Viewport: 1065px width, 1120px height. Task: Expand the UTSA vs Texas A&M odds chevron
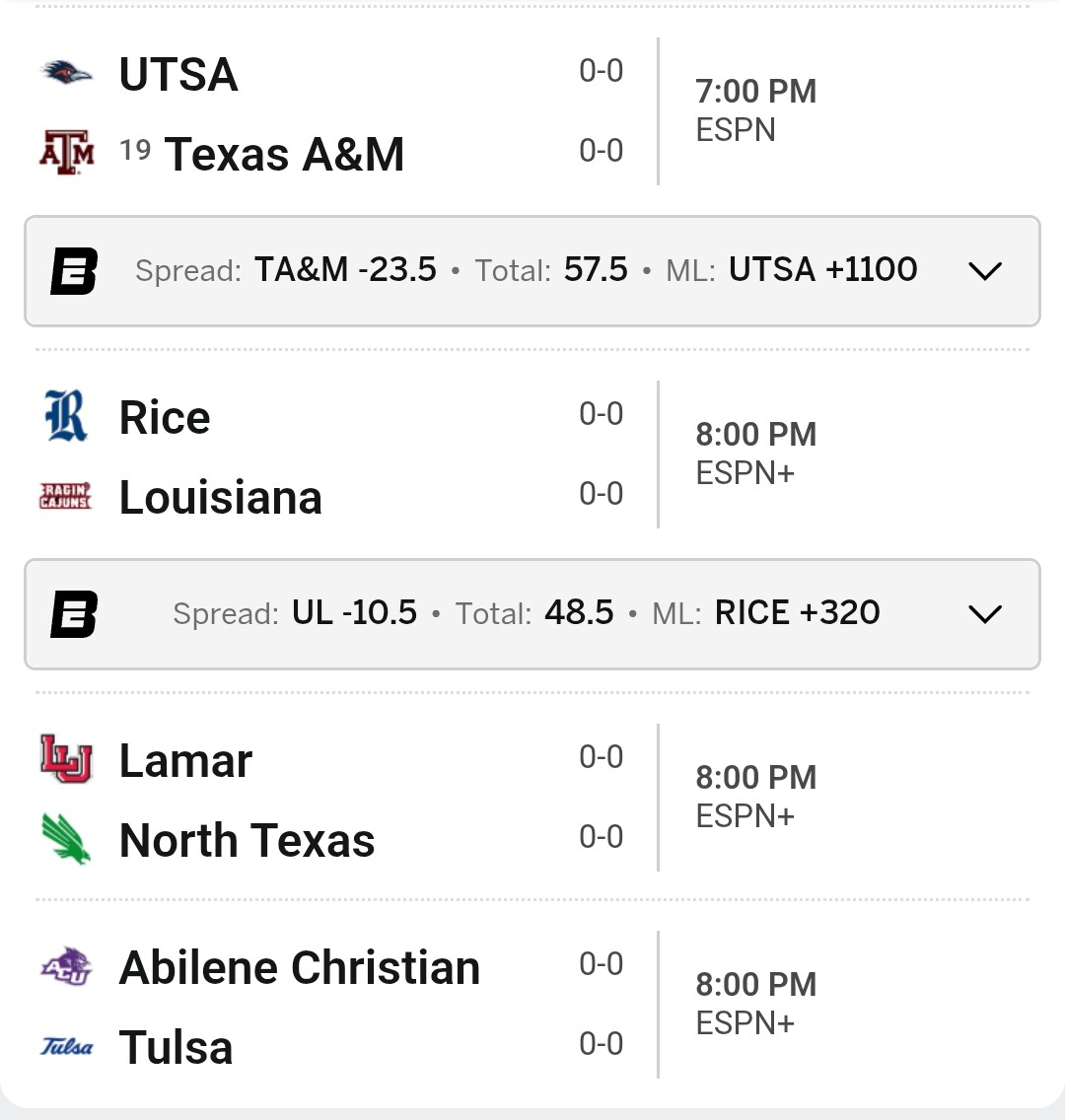(985, 271)
